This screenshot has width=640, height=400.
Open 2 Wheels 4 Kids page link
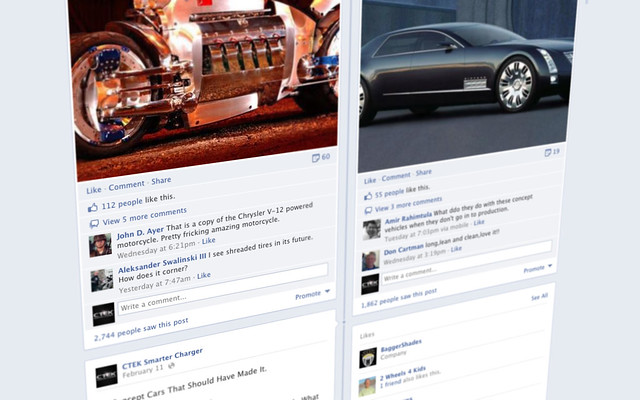[x=403, y=374]
